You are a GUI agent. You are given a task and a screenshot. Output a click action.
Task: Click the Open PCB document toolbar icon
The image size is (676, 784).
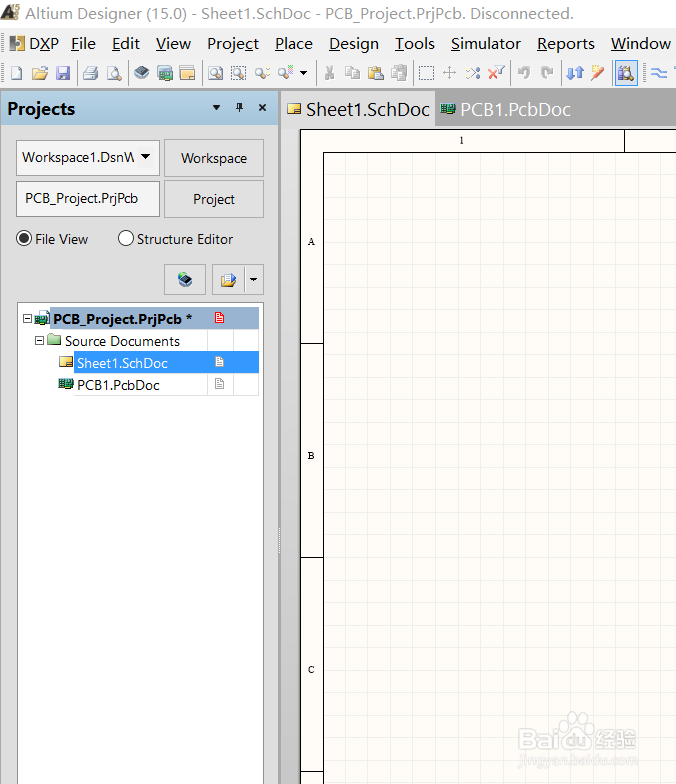[164, 74]
